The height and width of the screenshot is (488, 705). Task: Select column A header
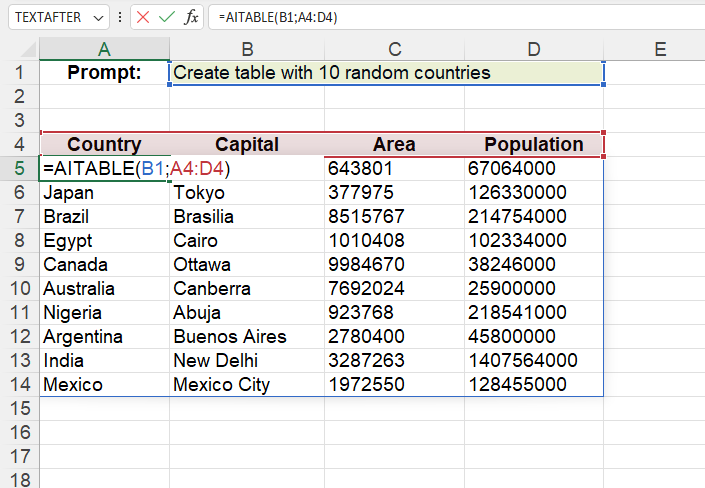[x=104, y=49]
